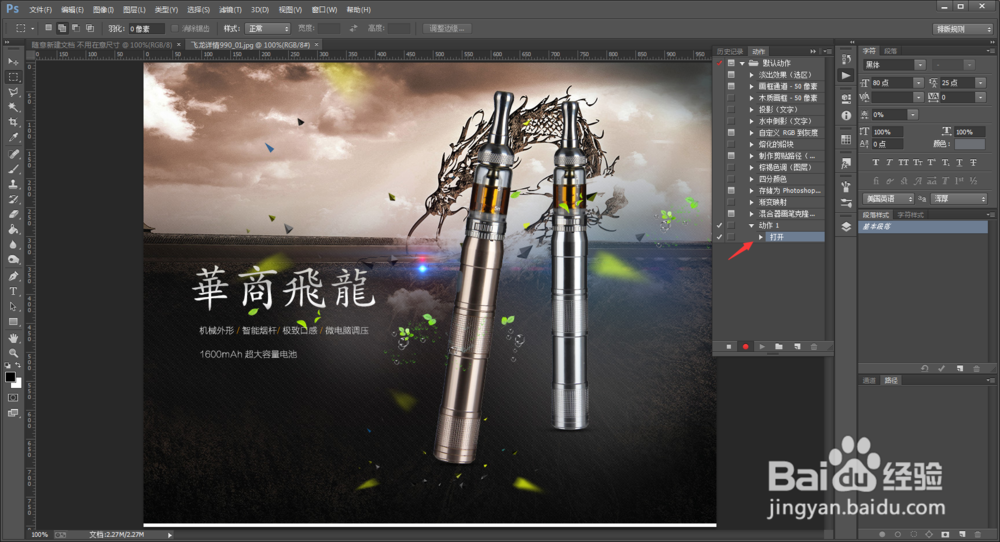This screenshot has width=1000, height=542.
Task: Click Add to selection mode icon
Action: pyautogui.click(x=62, y=28)
